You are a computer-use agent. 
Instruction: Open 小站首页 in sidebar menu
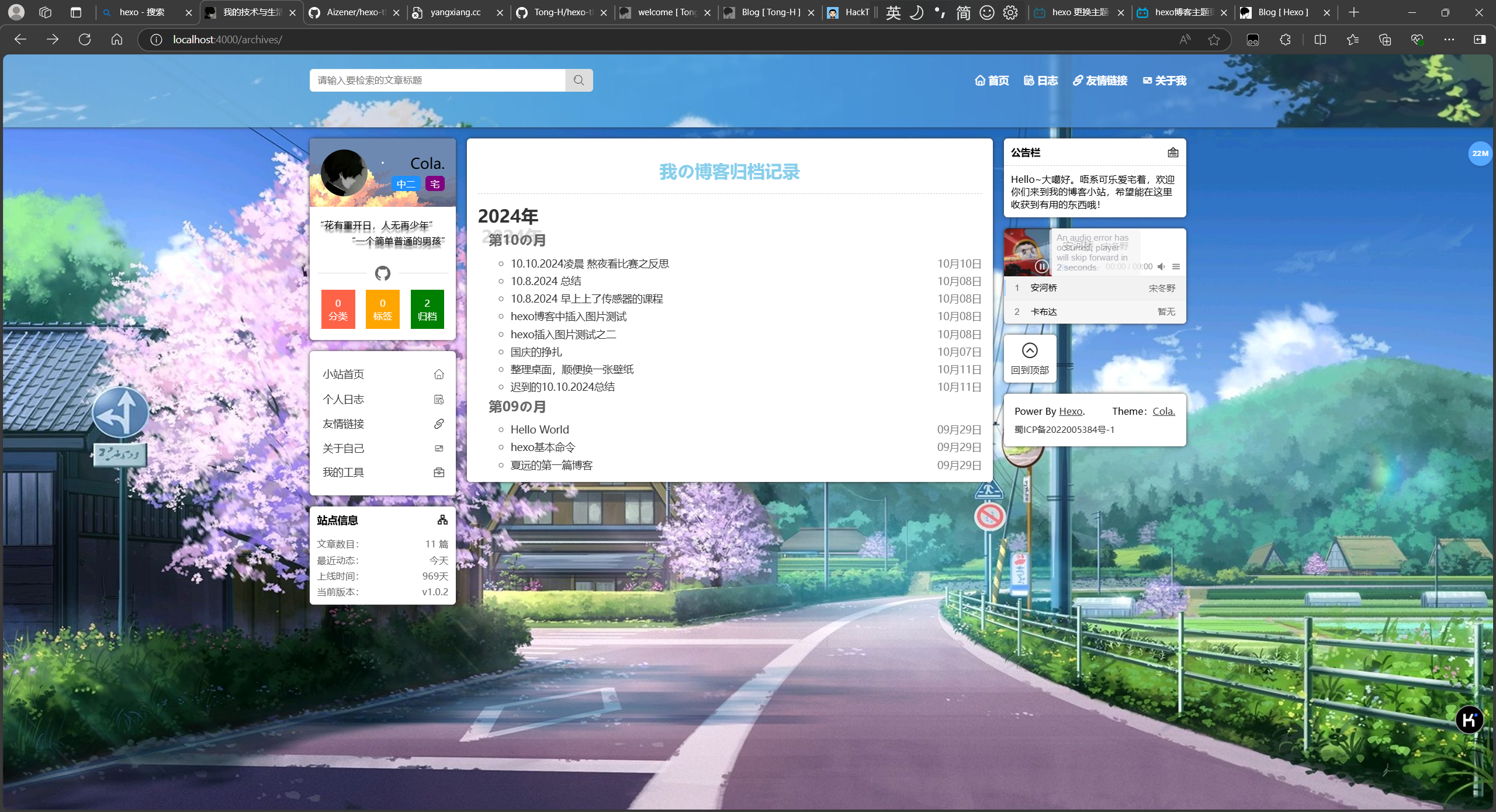tap(383, 374)
